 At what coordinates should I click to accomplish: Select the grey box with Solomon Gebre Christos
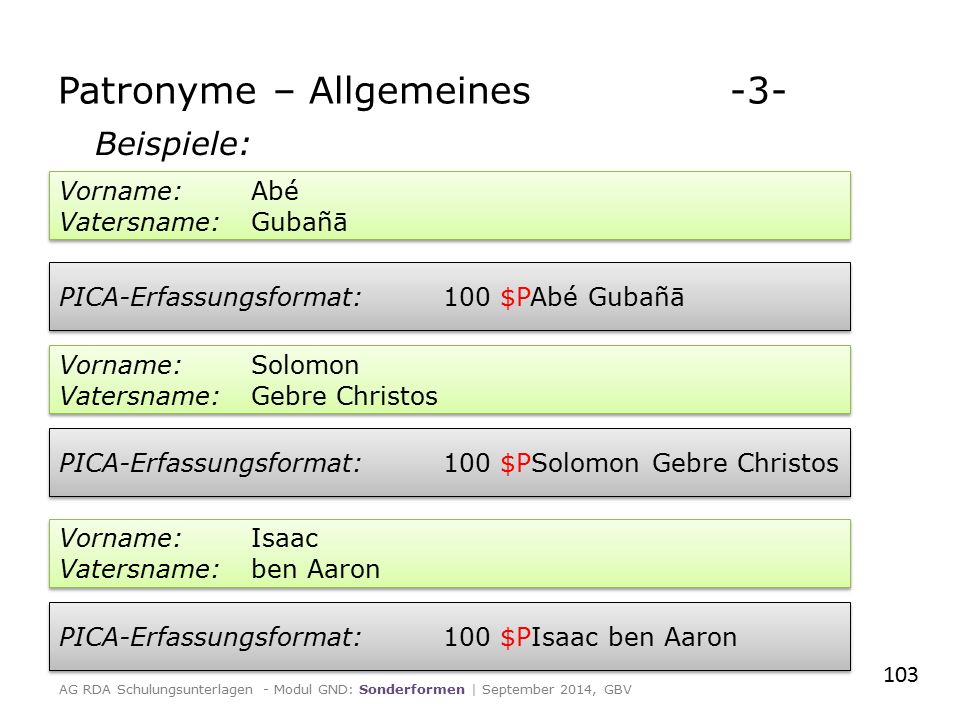point(450,463)
